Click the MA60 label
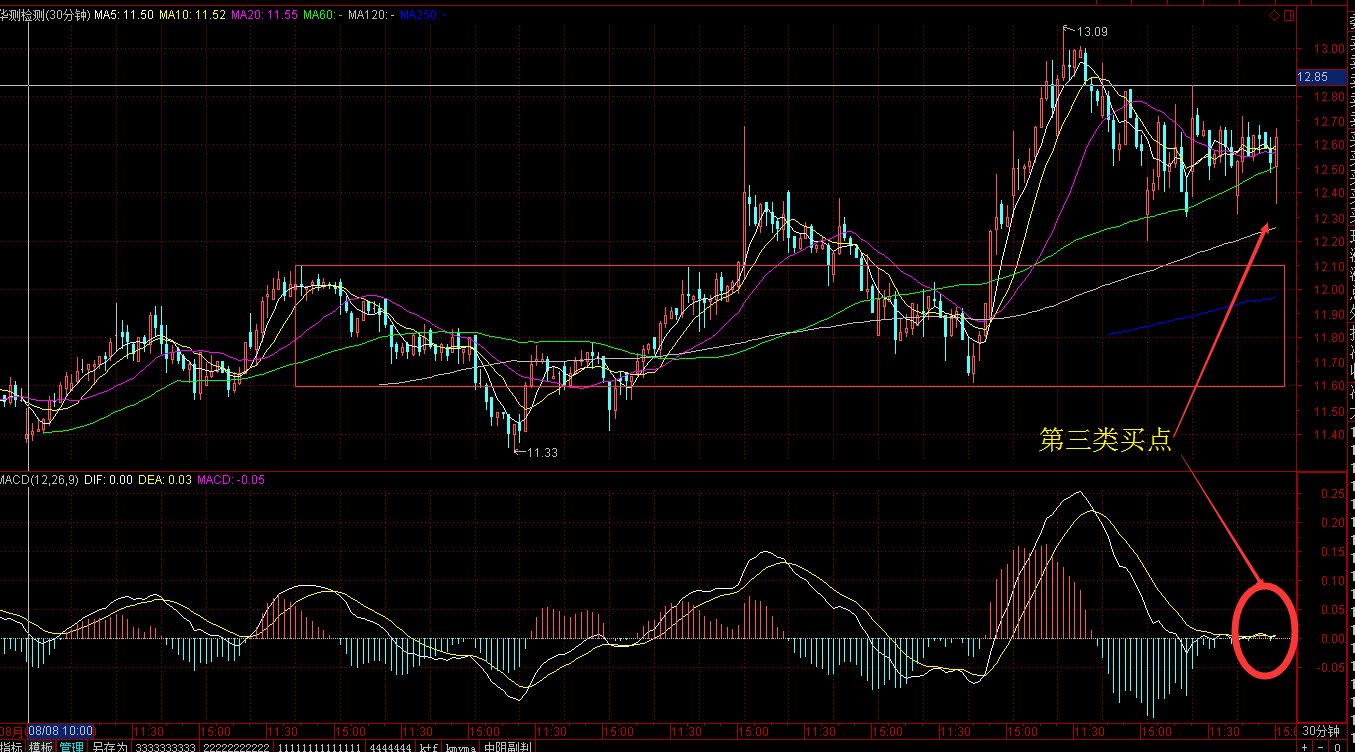Viewport: 1355px width, 752px height. pos(321,15)
